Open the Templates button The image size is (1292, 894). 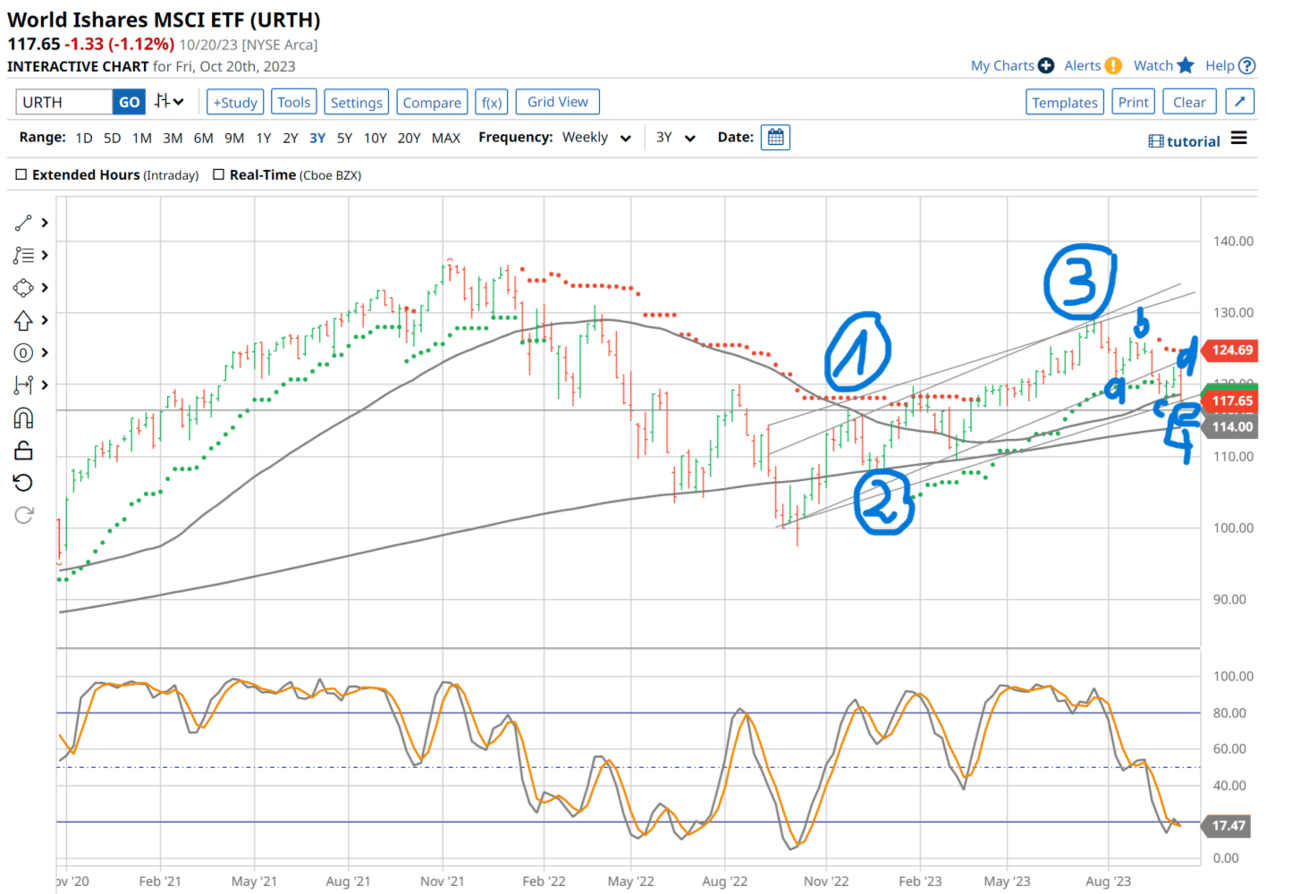[1065, 102]
